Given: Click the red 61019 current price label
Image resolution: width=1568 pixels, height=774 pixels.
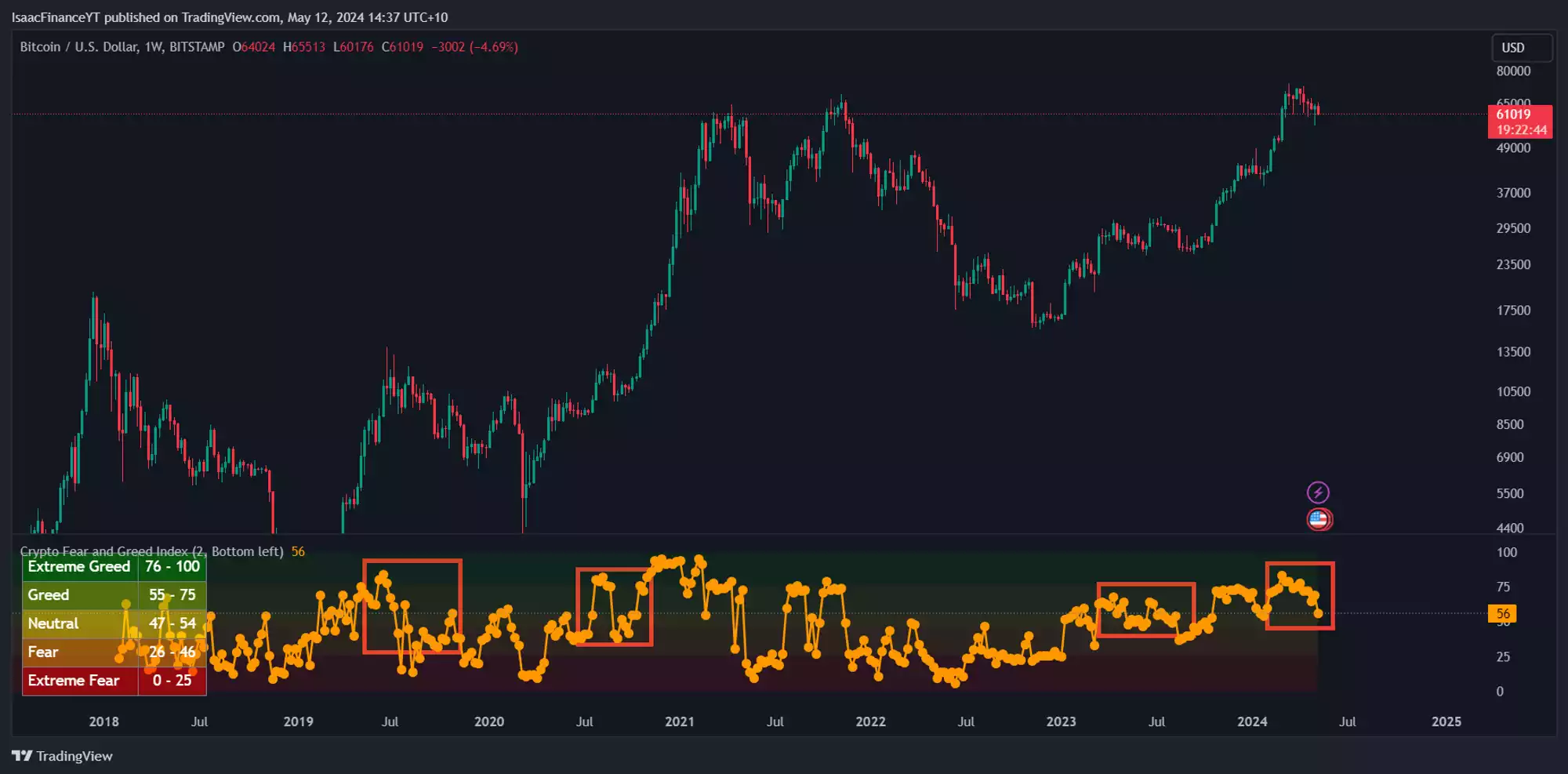Looking at the screenshot, I should coord(1519,122).
